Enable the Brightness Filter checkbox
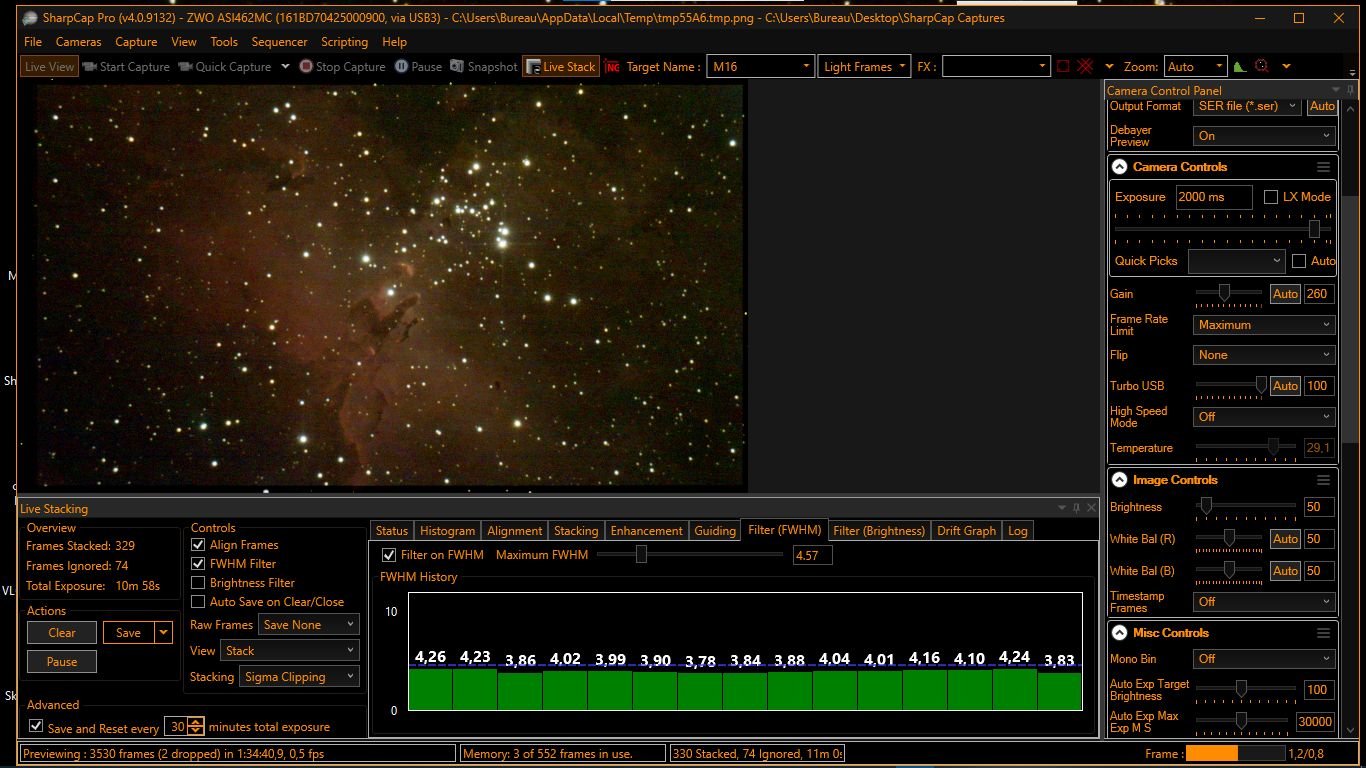This screenshot has height=768, width=1366. point(198,583)
